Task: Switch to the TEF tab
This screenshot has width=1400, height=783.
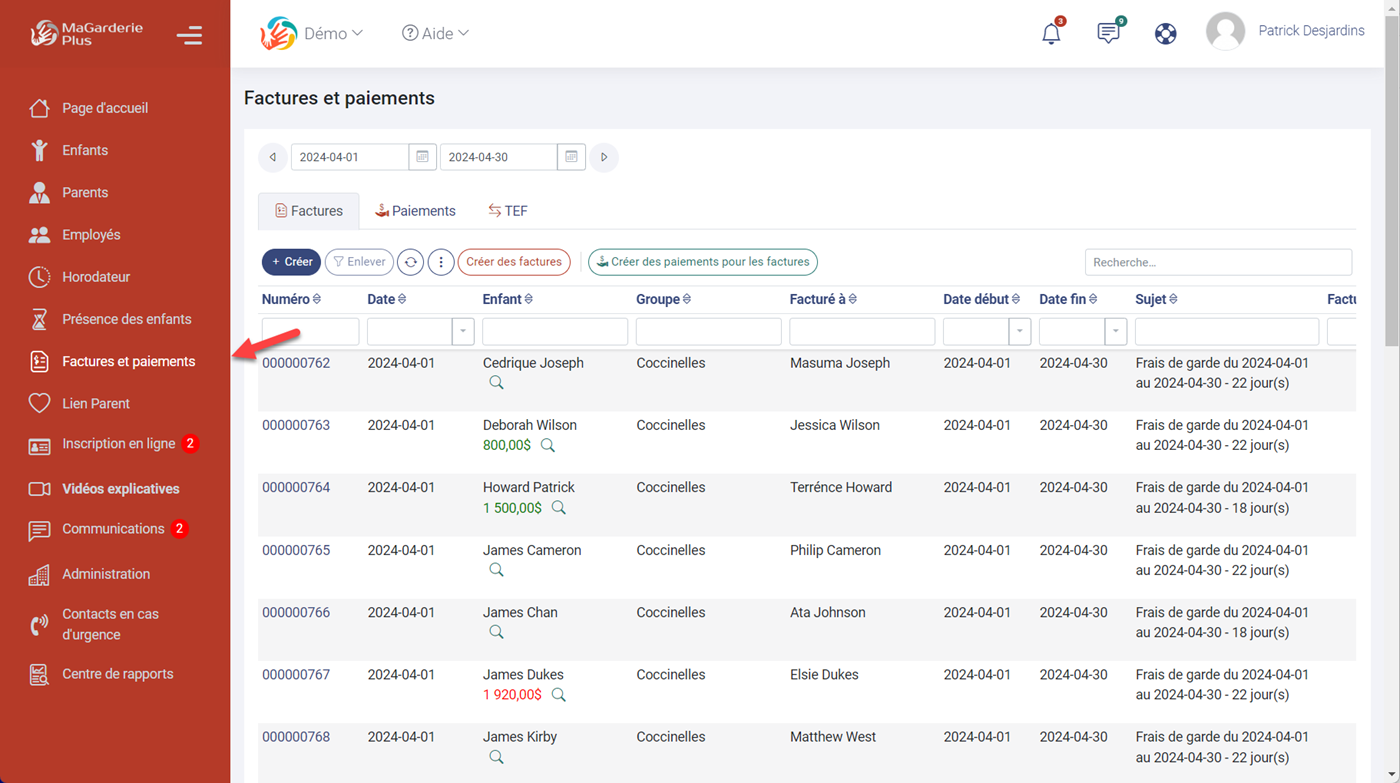Action: pos(508,211)
